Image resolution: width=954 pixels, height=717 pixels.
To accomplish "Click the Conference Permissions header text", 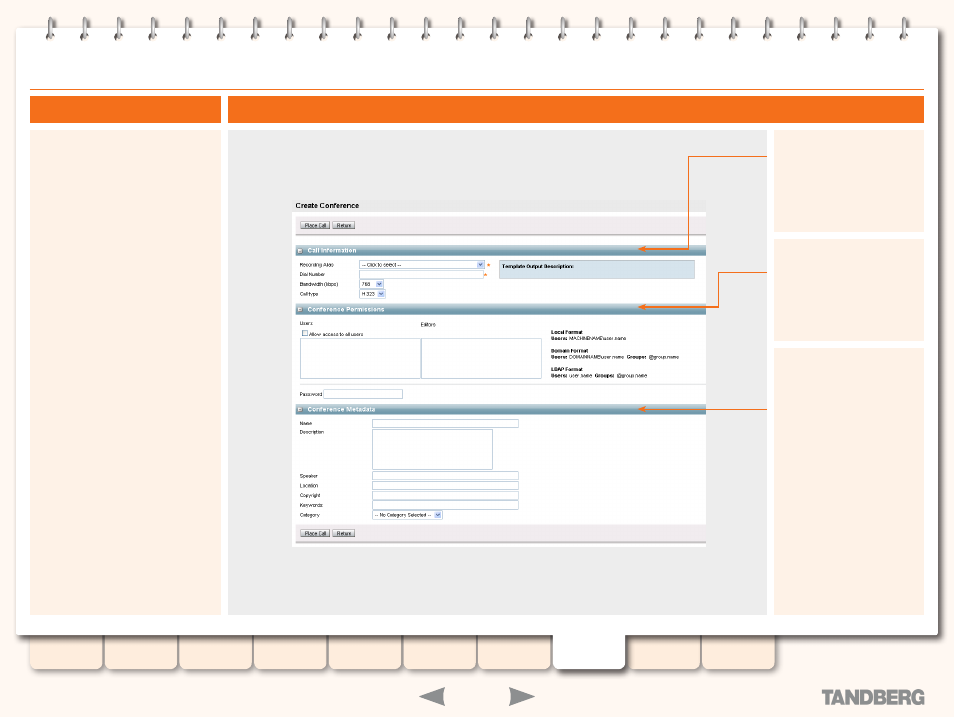I will 346,310.
